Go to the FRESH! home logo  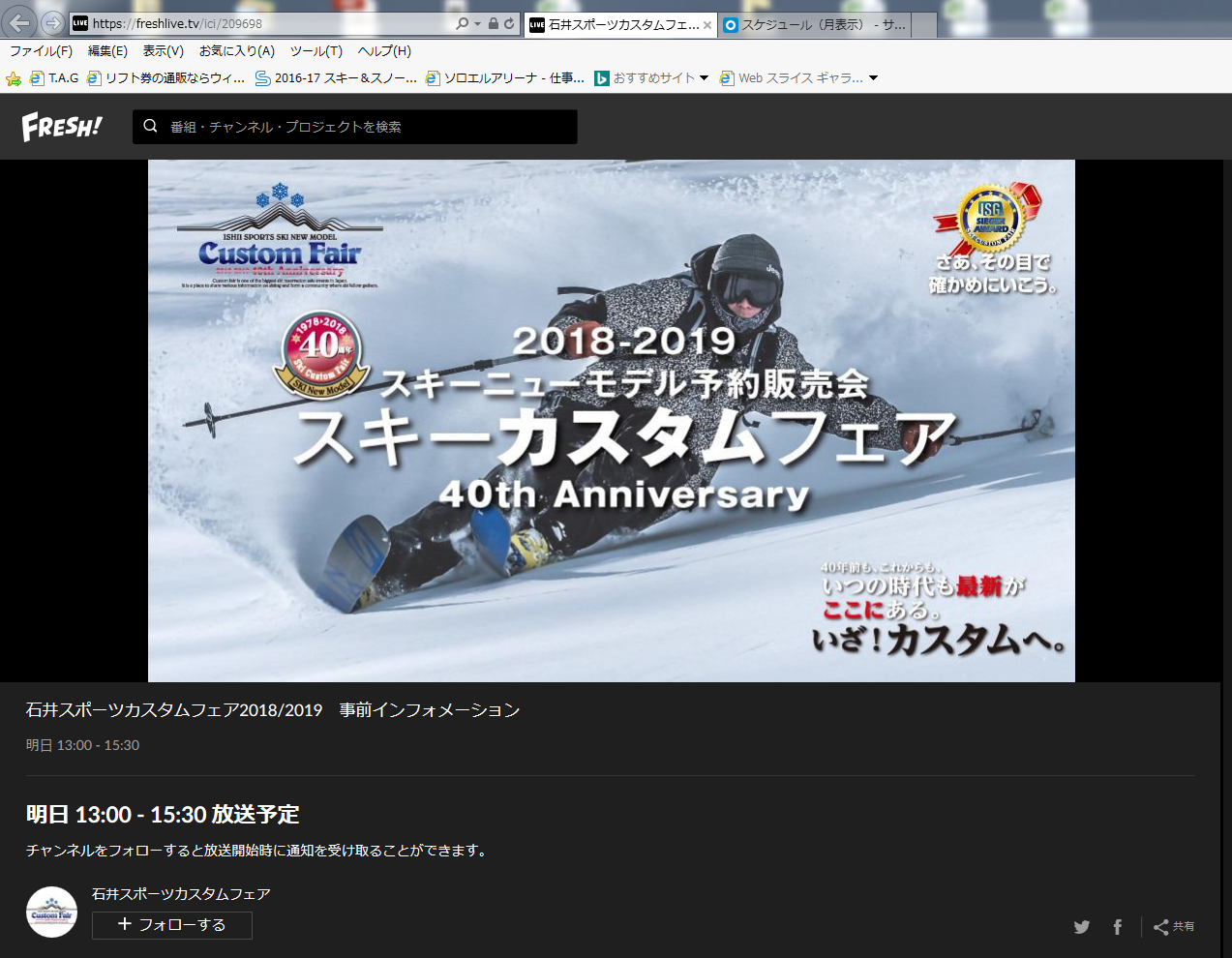tap(62, 126)
